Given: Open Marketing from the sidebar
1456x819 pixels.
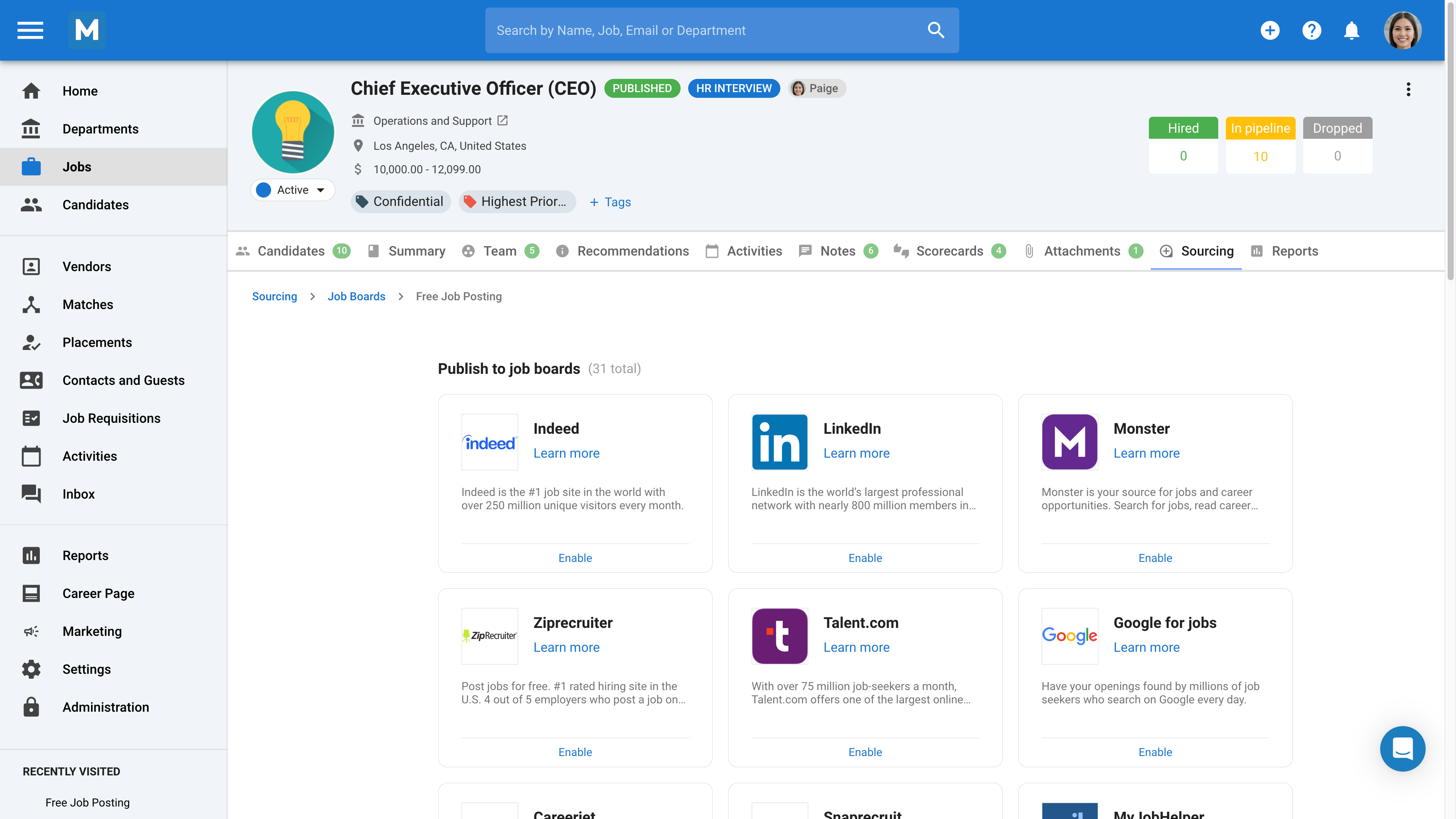Looking at the screenshot, I should coord(92,631).
